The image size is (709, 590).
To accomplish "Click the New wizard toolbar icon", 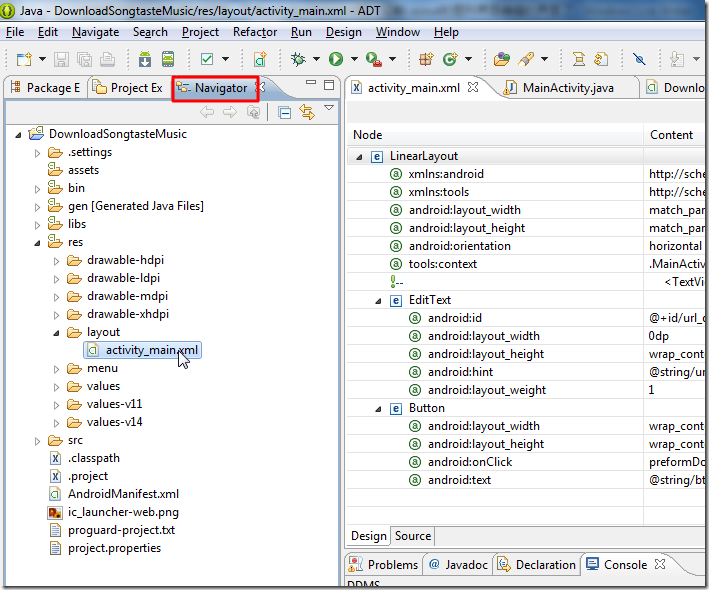I will [24, 59].
